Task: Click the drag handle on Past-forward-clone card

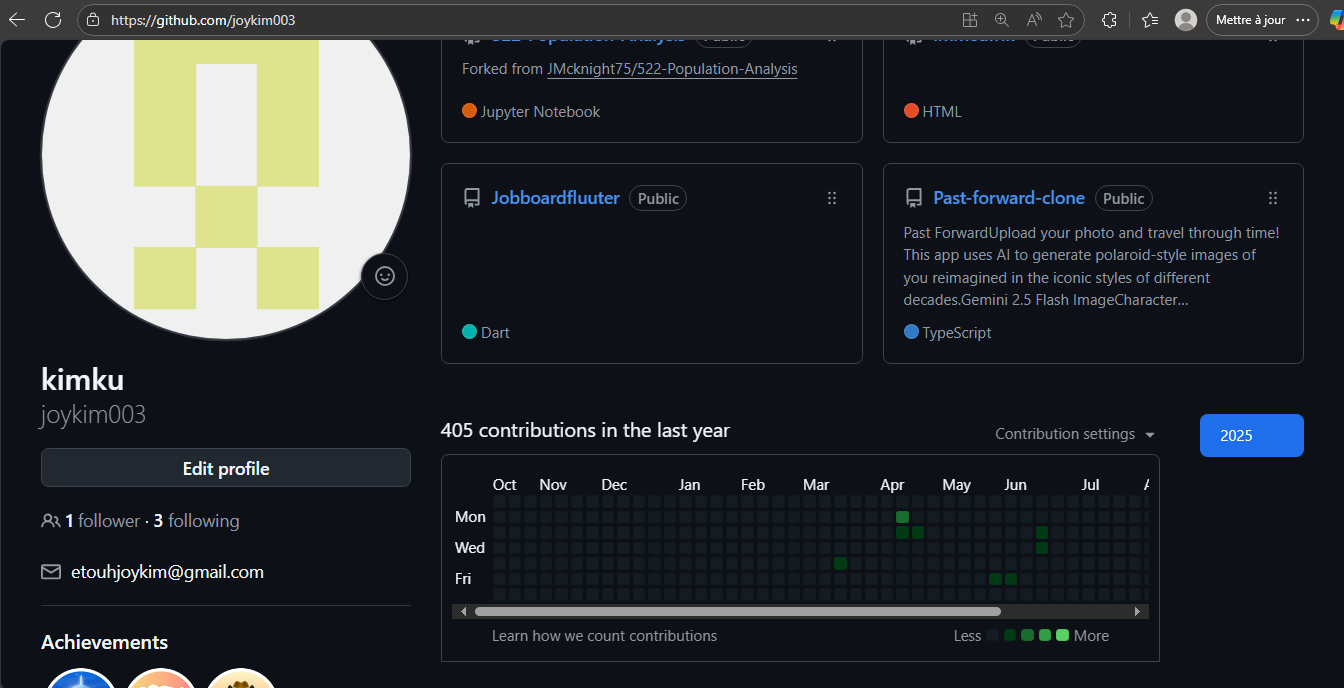Action: (x=1272, y=198)
